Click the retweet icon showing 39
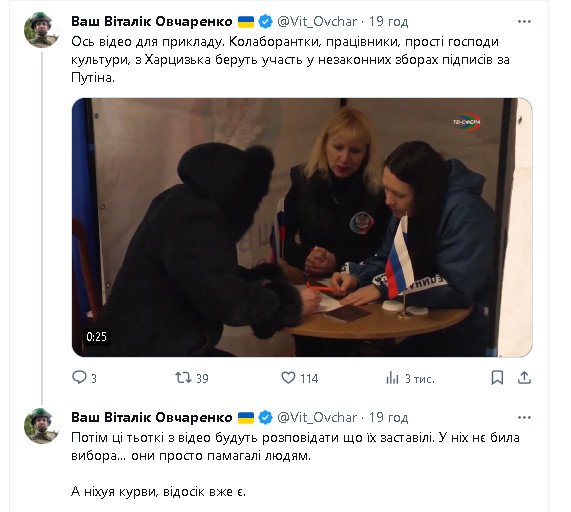Screen dimensions: 571x512 (183, 378)
